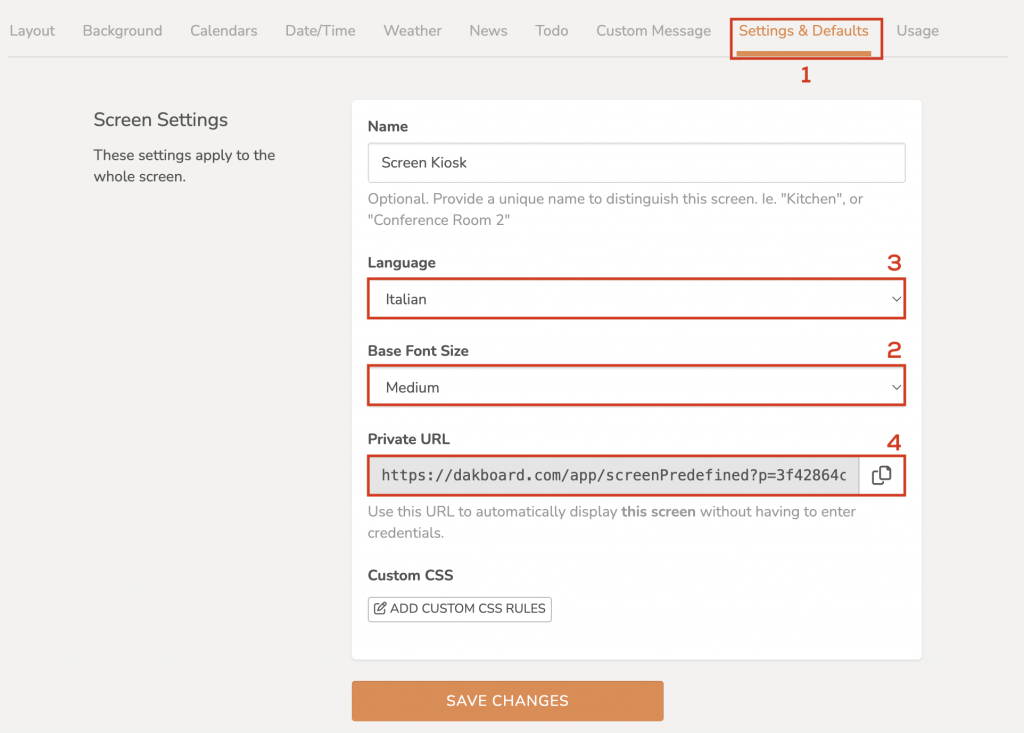Open the Language dropdown set to Italian

click(x=636, y=299)
